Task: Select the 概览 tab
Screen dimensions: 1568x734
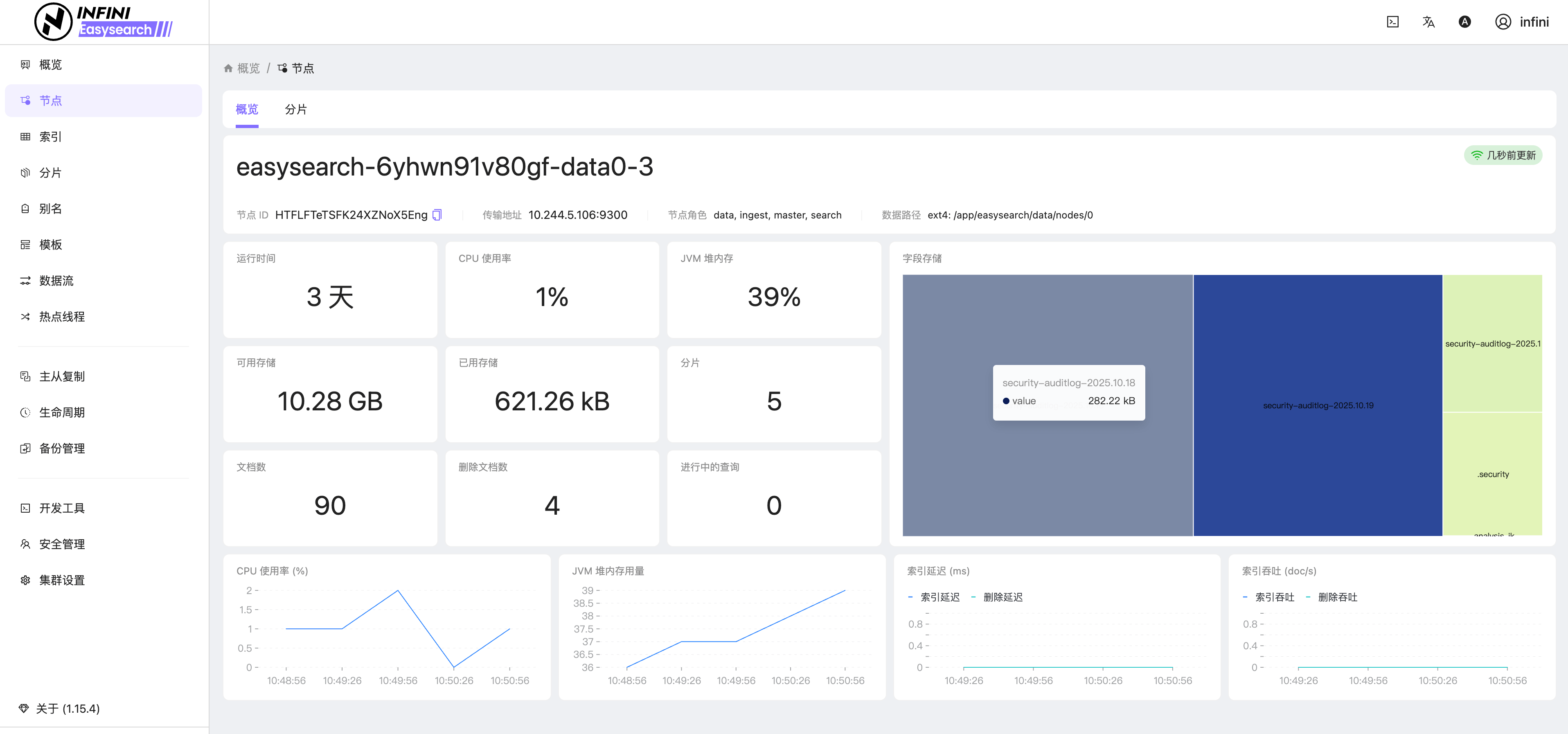Action: tap(246, 110)
